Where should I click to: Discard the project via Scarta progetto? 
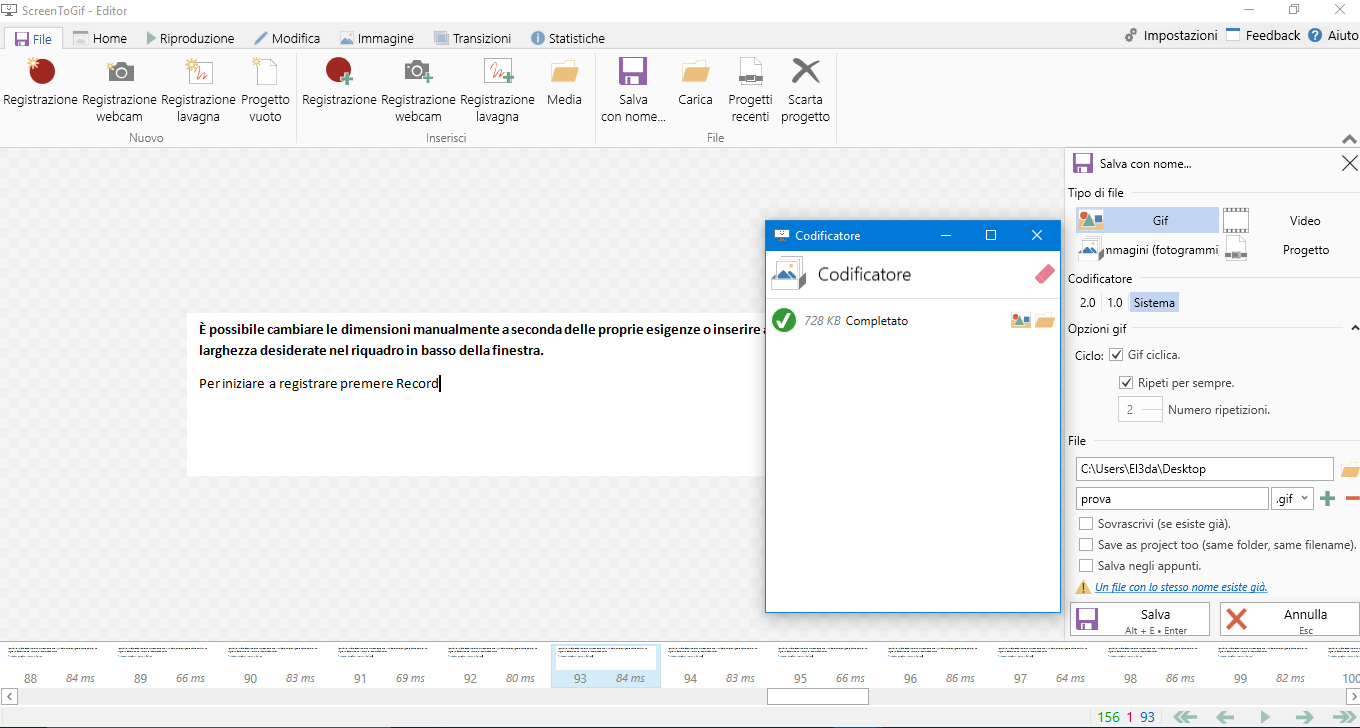(x=805, y=87)
